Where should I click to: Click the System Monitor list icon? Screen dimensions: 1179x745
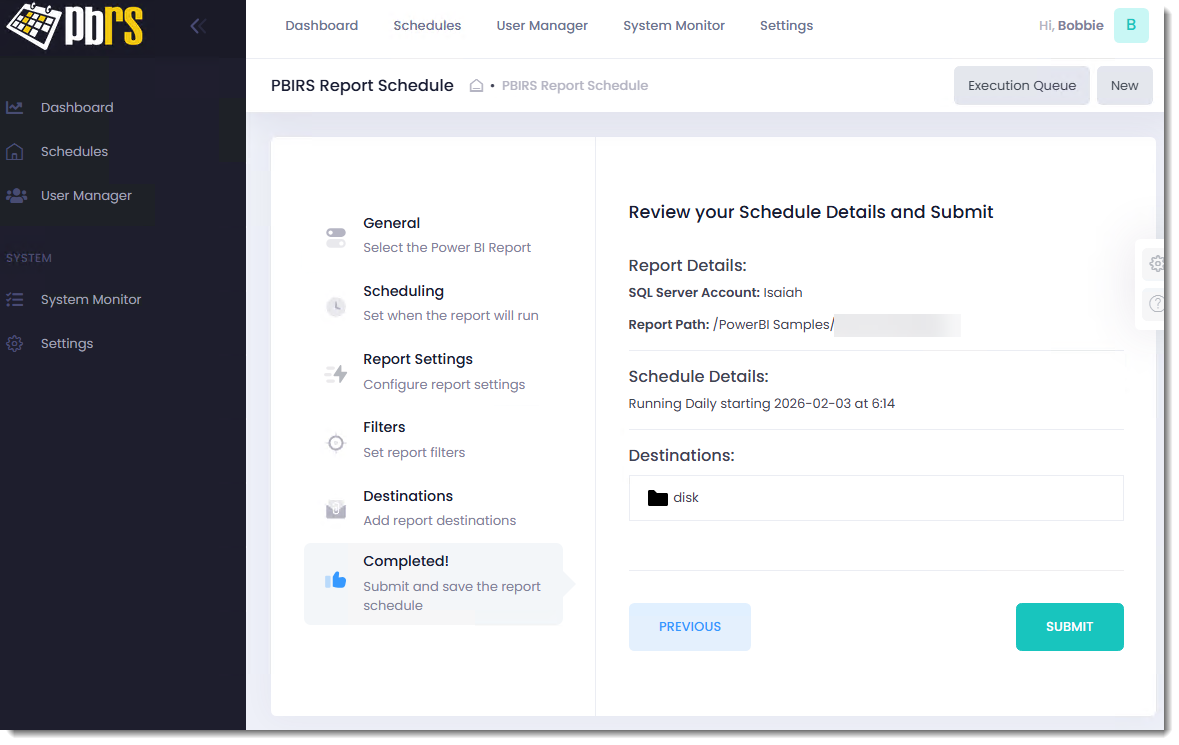coord(15,300)
